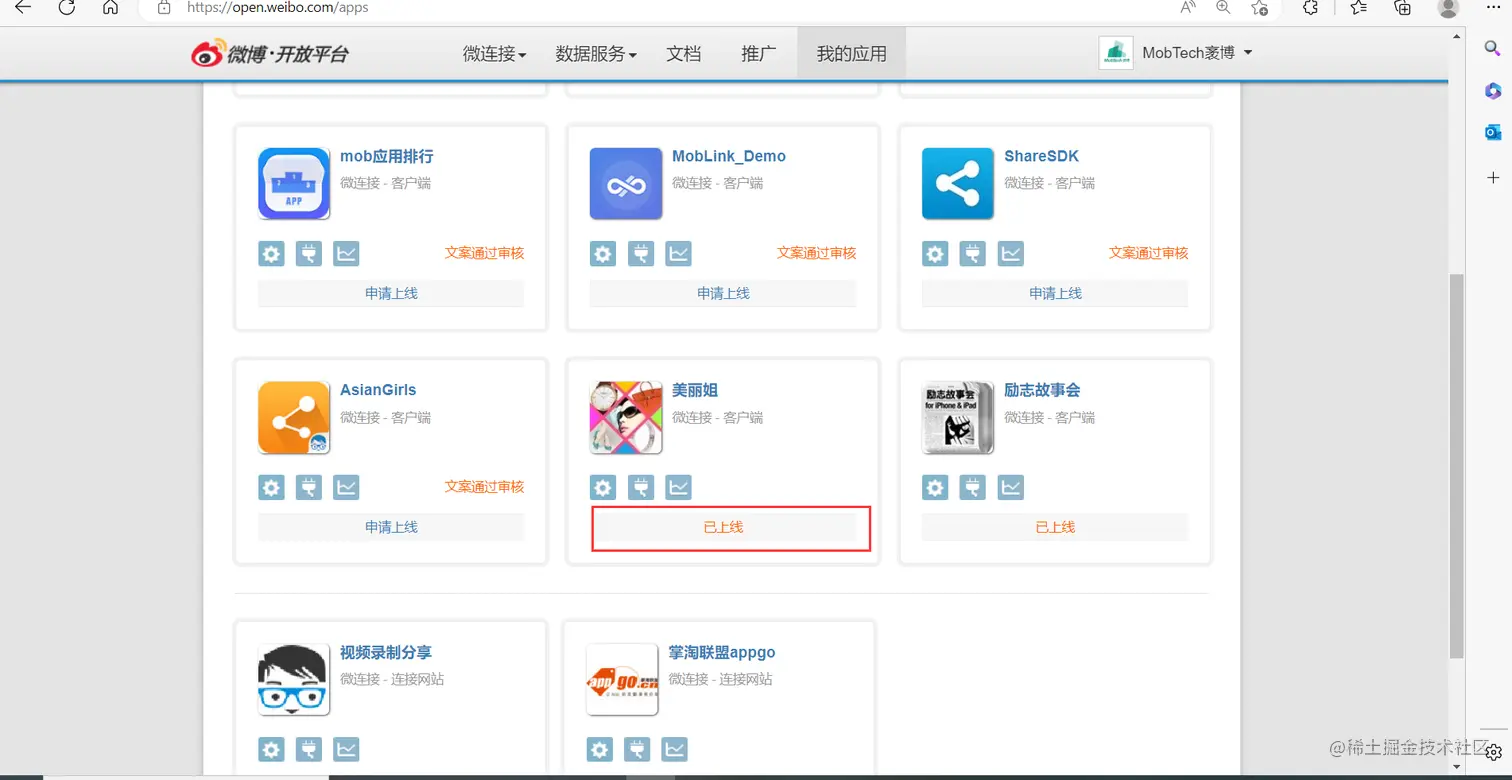Click the MobTech account avatar image
The image size is (1512, 780).
[x=1115, y=53]
